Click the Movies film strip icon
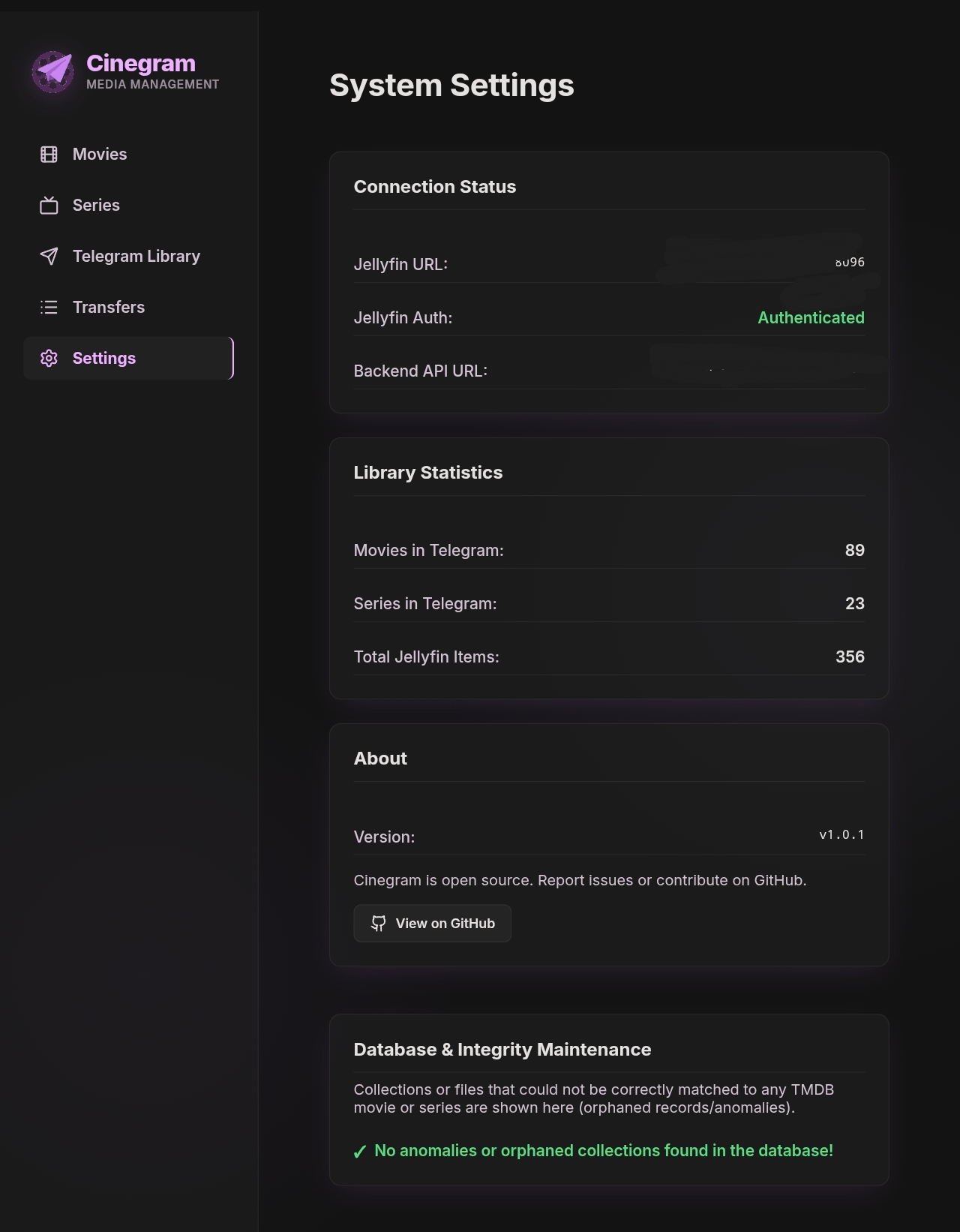Viewport: 960px width, 1232px height. (x=49, y=155)
